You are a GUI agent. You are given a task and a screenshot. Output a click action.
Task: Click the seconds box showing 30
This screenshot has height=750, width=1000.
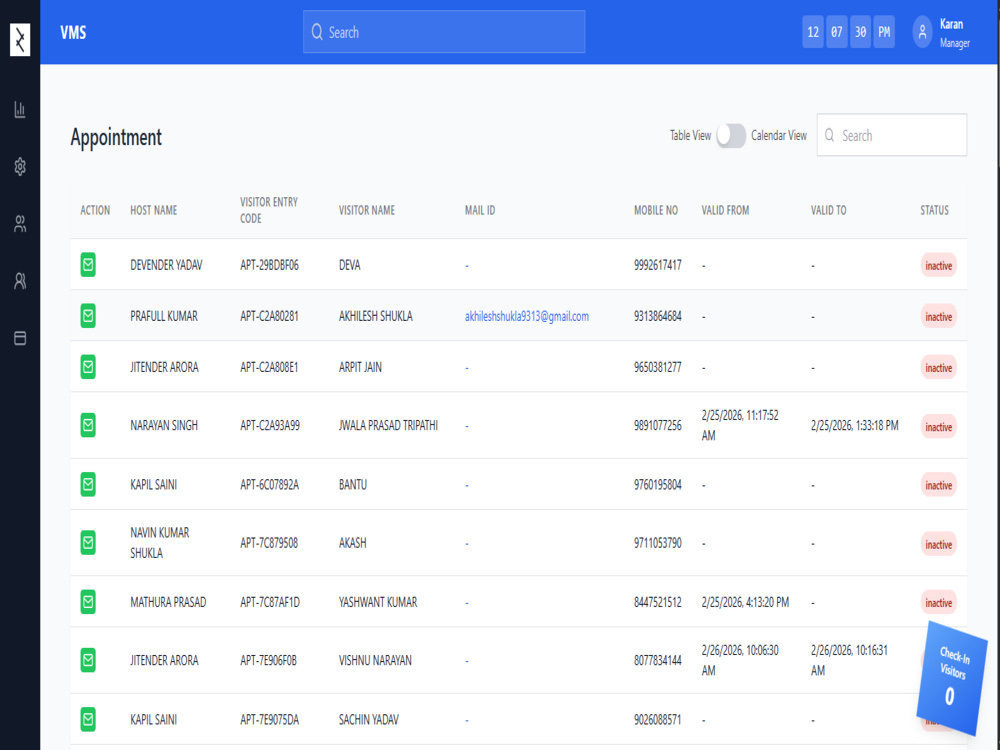pyautogui.click(x=860, y=32)
